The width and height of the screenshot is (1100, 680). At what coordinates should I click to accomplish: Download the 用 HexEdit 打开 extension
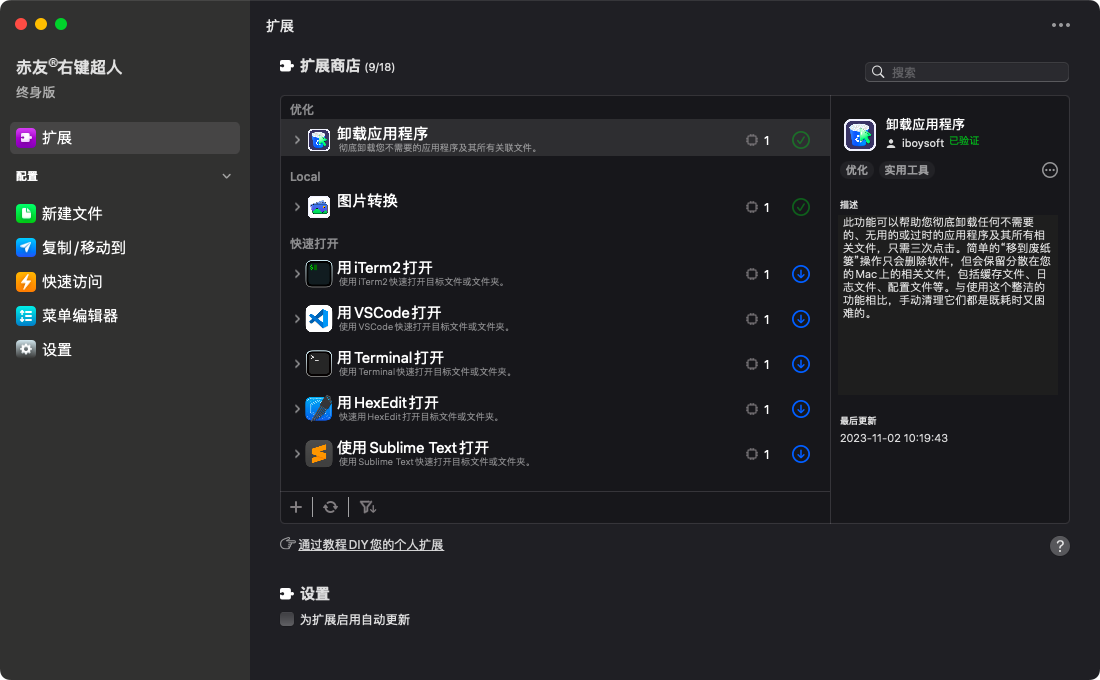click(800, 409)
